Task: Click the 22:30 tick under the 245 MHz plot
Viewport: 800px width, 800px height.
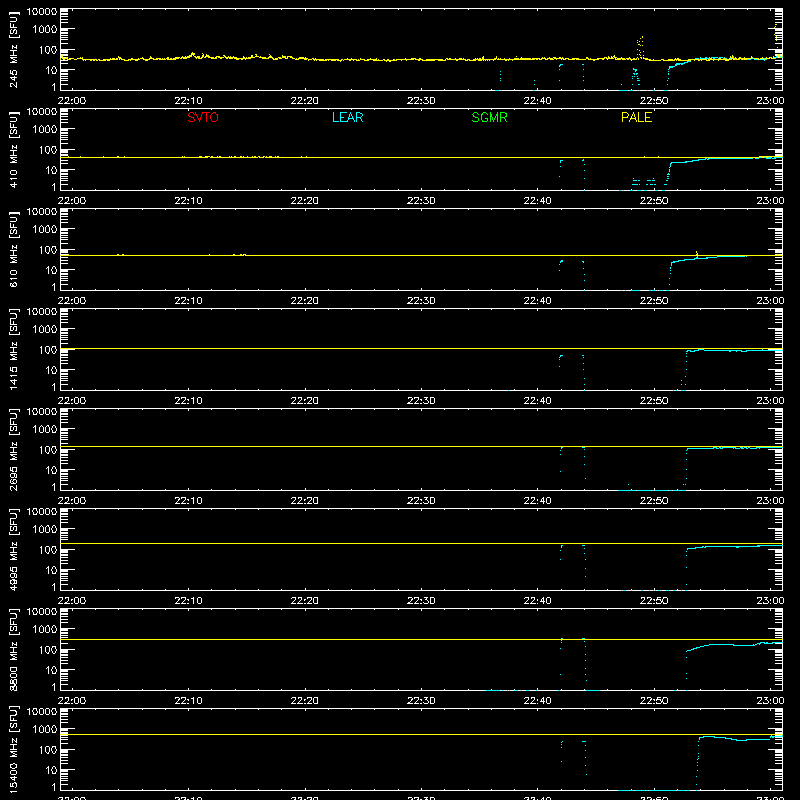Action: (x=421, y=101)
